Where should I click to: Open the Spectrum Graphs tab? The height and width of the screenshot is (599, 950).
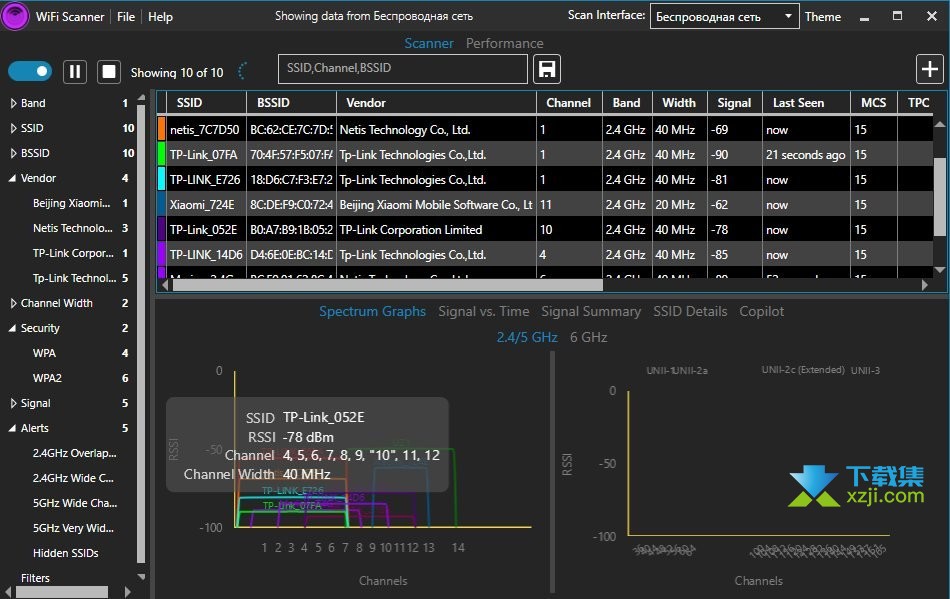pyautogui.click(x=373, y=311)
